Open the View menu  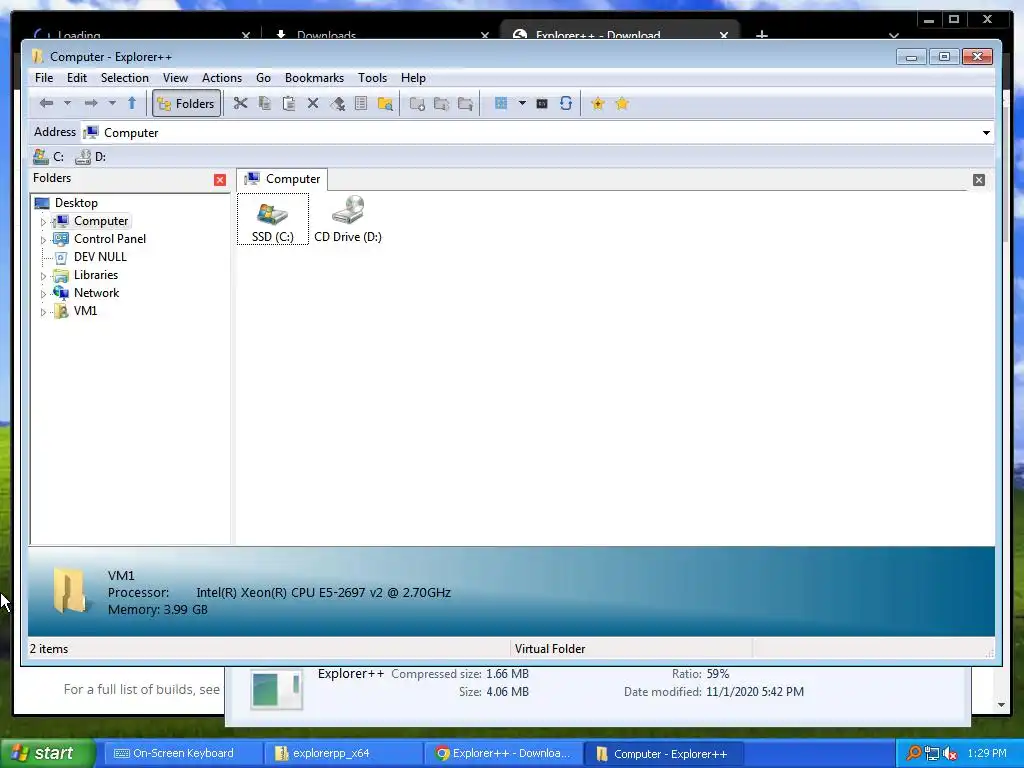(175, 78)
